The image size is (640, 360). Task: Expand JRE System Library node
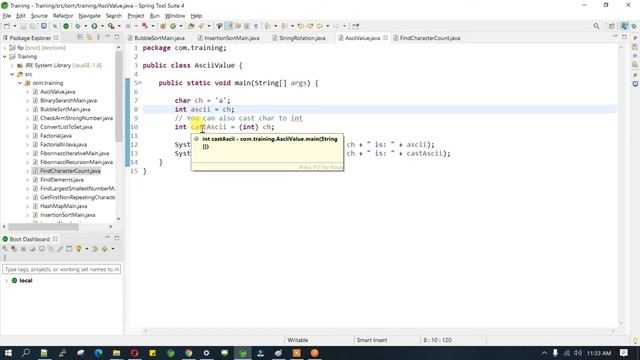point(12,65)
